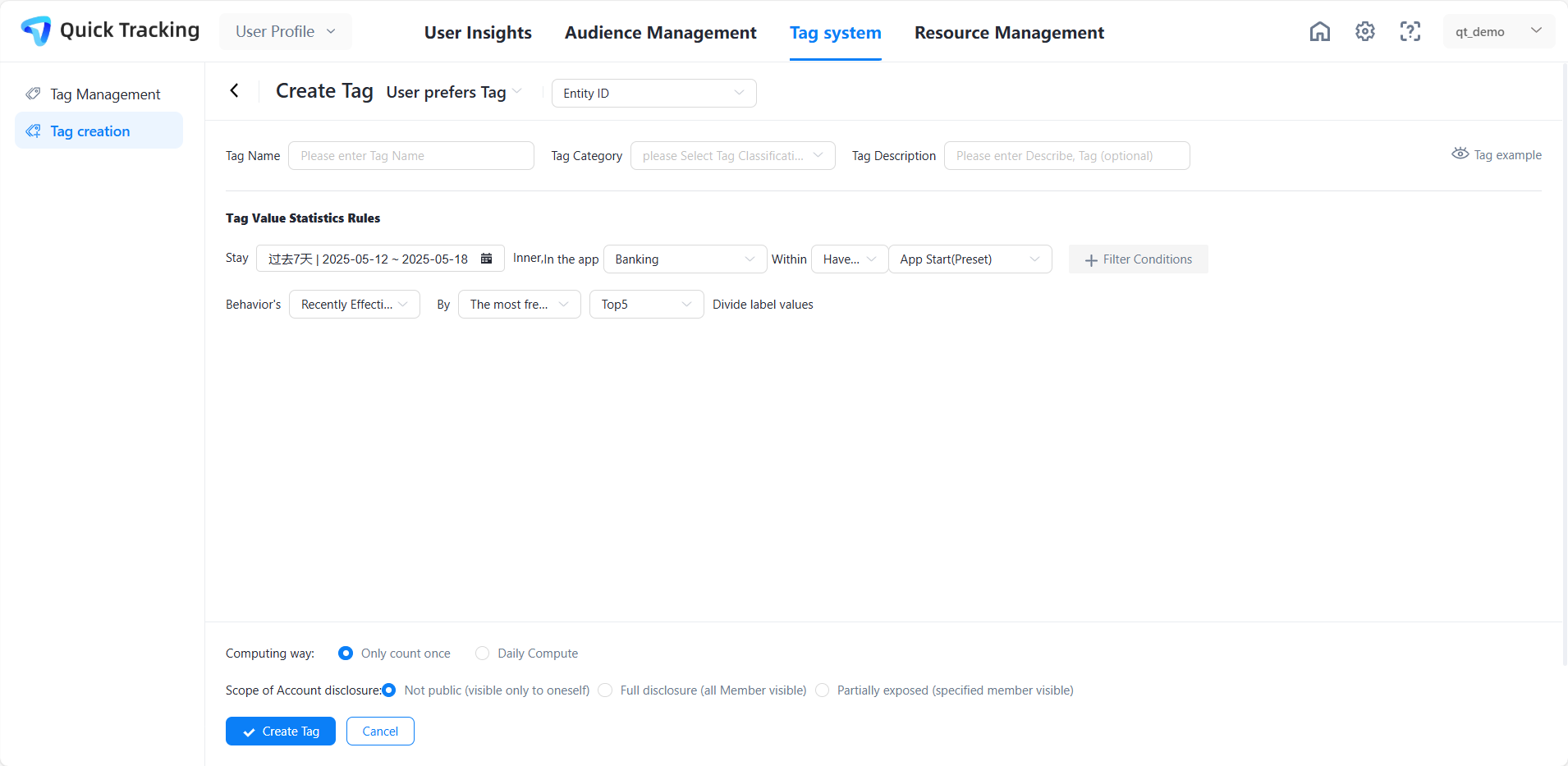Open the Top5 dropdown
The image size is (1568, 766).
pyautogui.click(x=647, y=305)
